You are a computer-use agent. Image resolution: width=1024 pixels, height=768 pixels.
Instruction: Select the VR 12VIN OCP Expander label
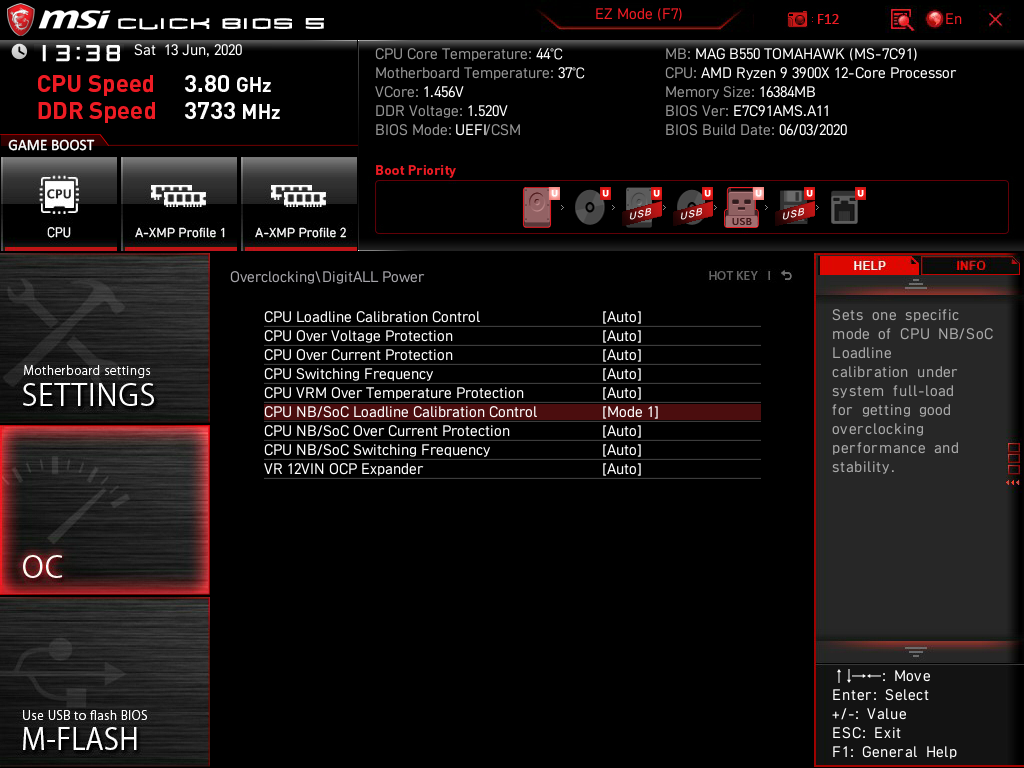pyautogui.click(x=343, y=469)
